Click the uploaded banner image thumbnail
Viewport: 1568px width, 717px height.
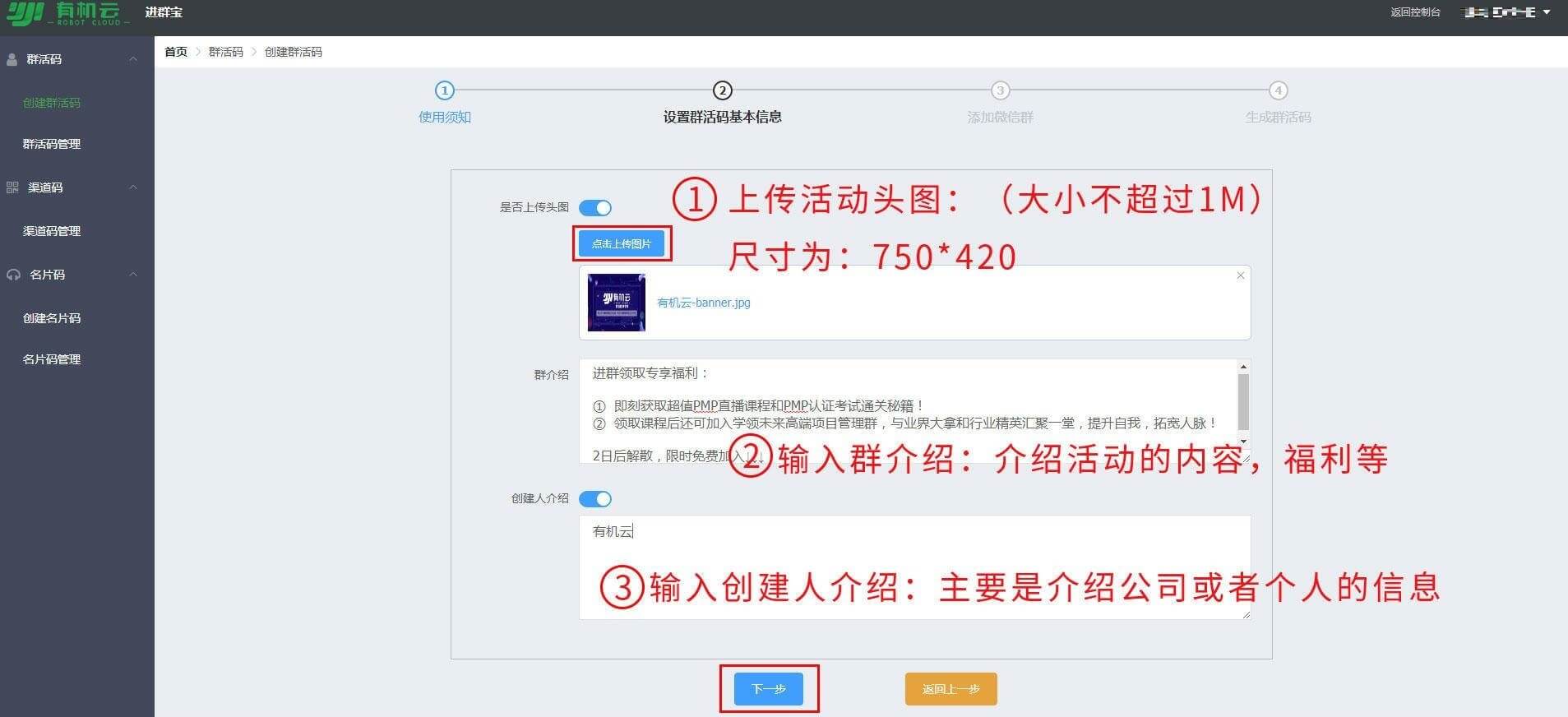pos(617,303)
